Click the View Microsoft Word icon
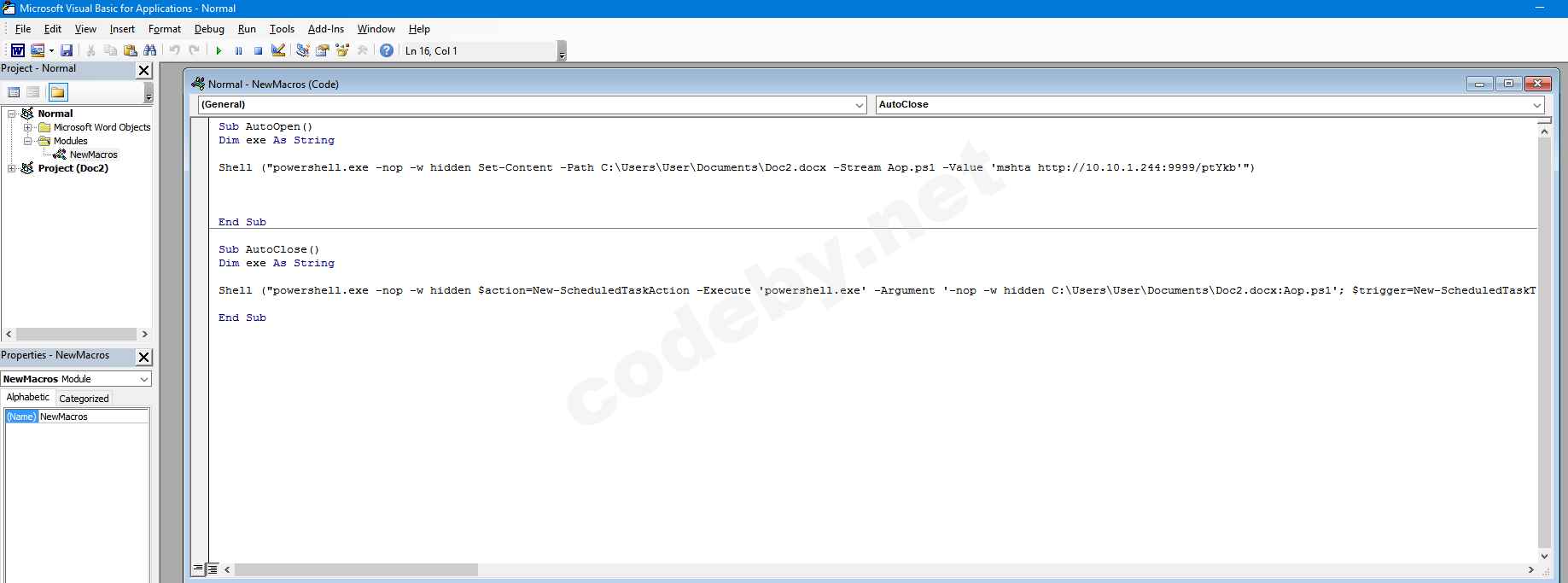Viewport: 1568px width, 583px height. (17, 50)
